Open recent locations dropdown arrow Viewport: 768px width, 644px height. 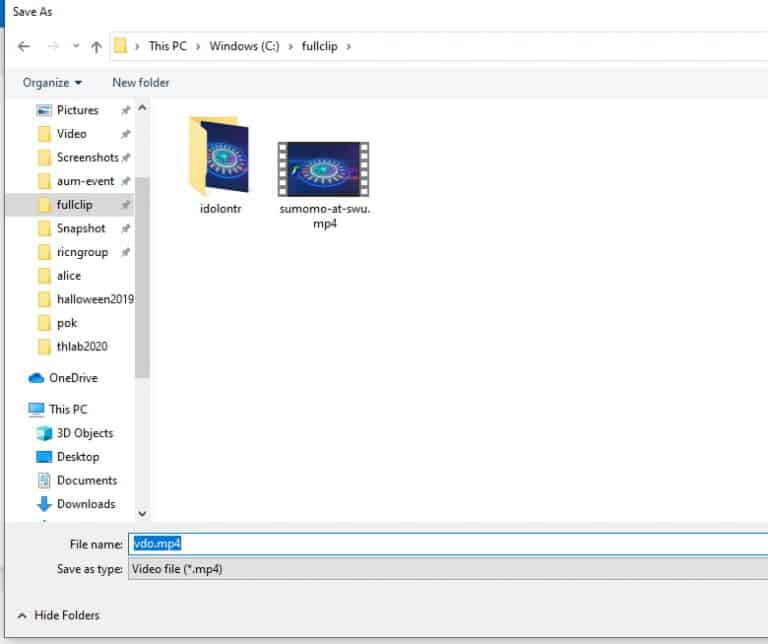click(76, 46)
